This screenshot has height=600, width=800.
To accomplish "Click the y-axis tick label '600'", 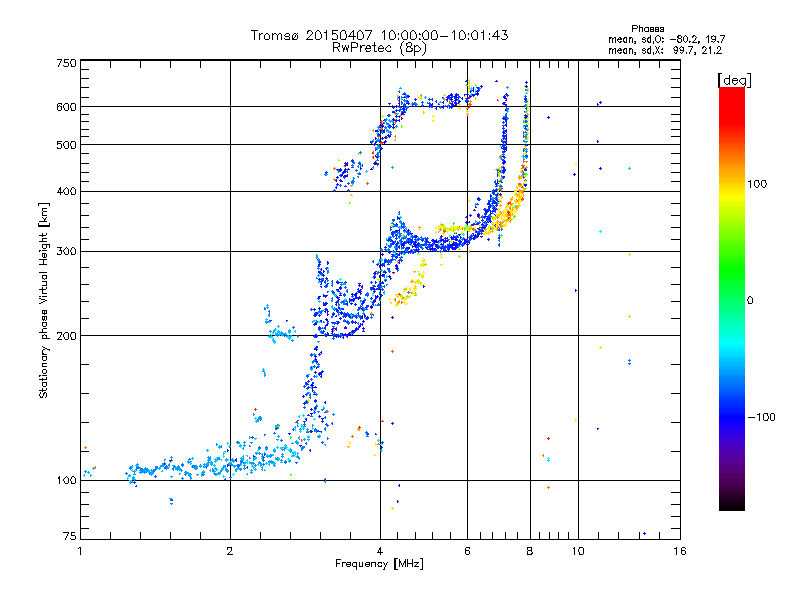I will tap(67, 107).
